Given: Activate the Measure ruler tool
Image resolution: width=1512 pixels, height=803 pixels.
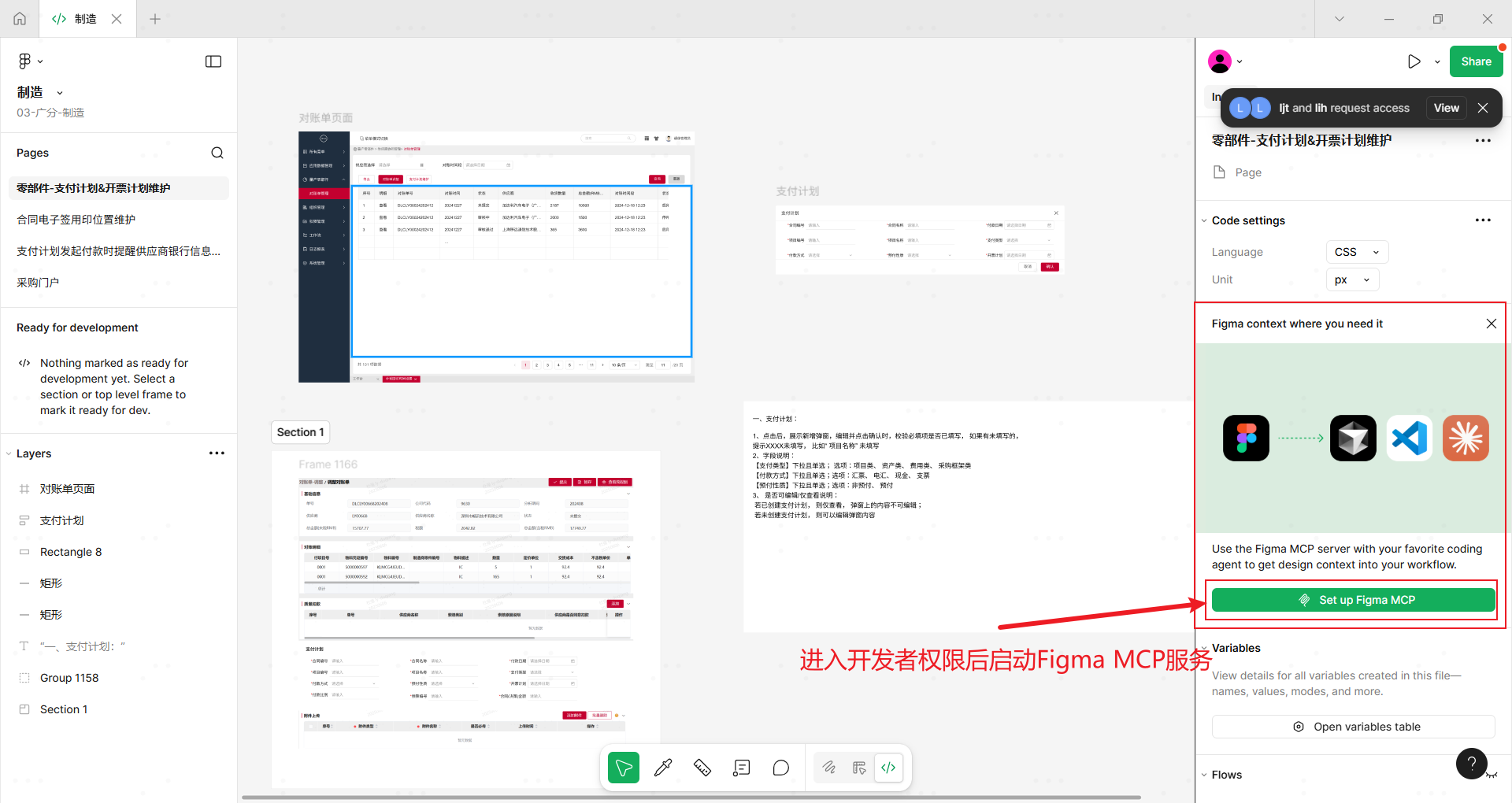Looking at the screenshot, I should 702,768.
